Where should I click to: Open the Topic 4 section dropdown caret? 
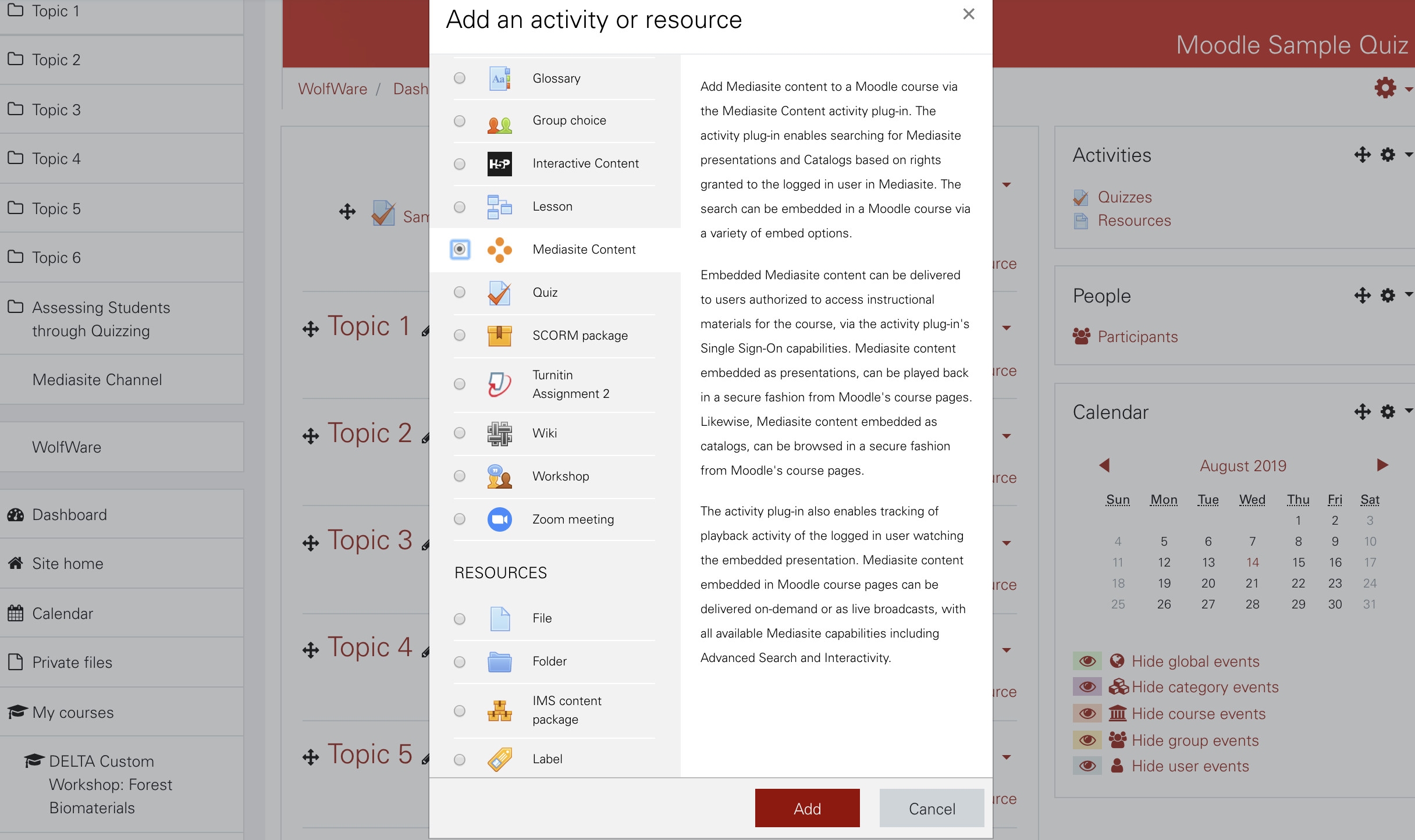click(1007, 650)
